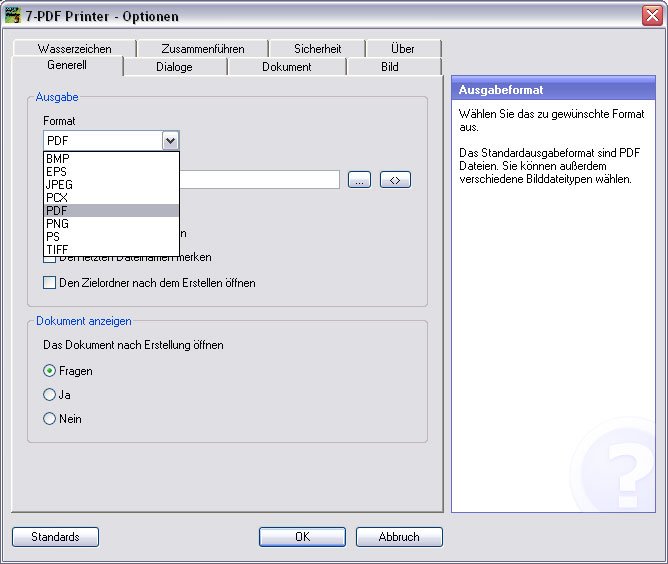The height and width of the screenshot is (564, 668).
Task: Click the <> macro button
Action: [x=395, y=180]
